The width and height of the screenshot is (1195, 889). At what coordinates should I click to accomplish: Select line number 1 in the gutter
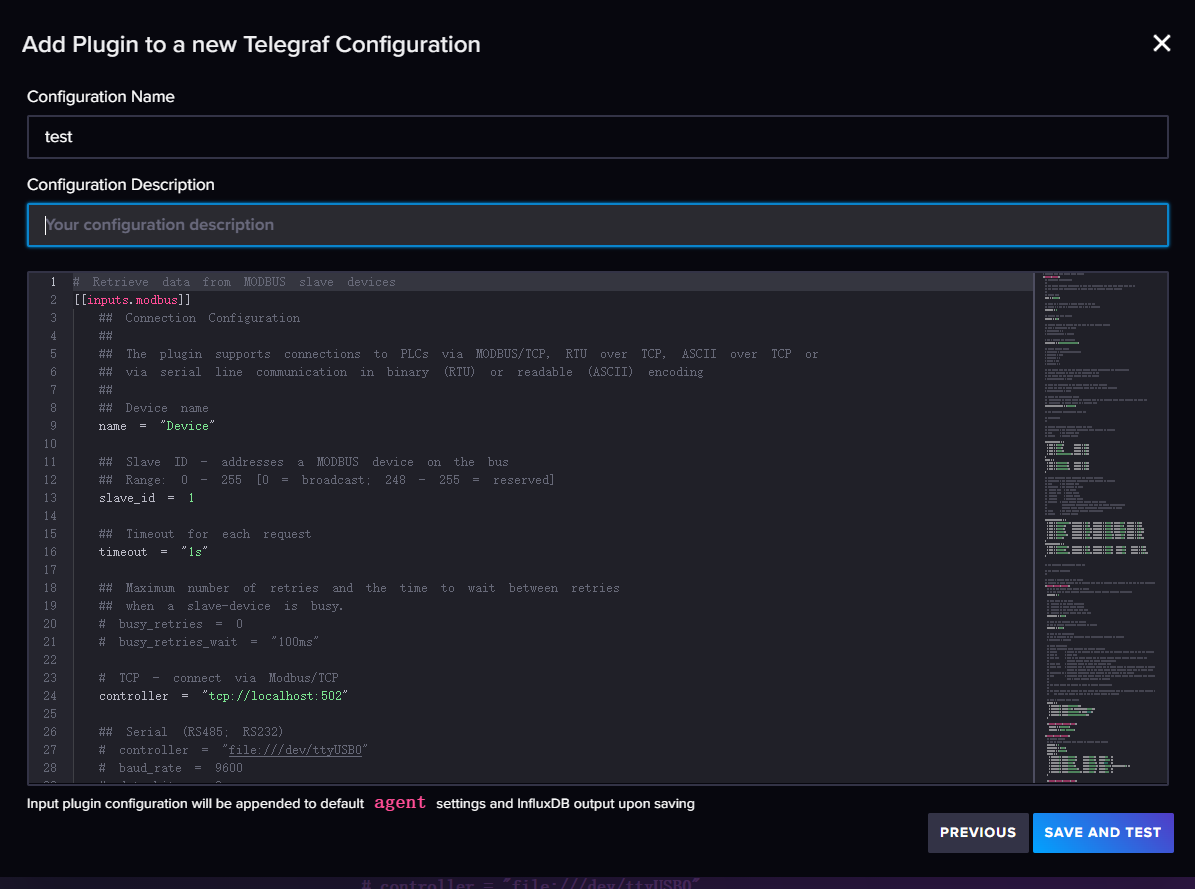[x=52, y=282]
